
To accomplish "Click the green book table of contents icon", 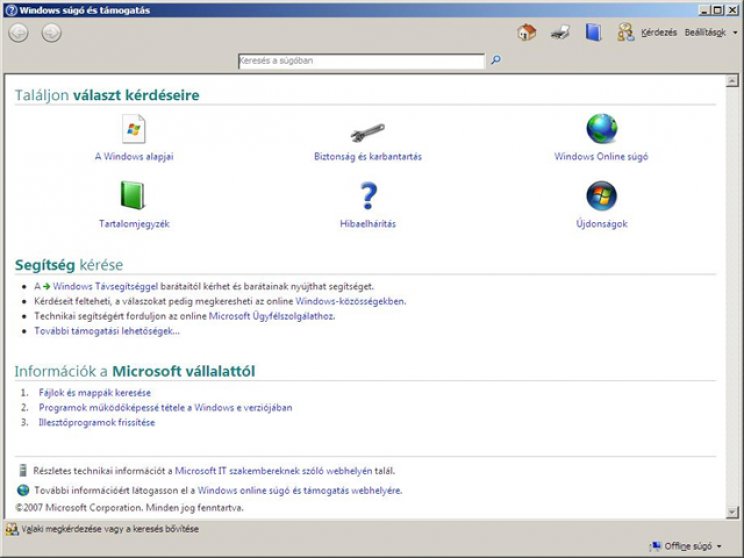I will [133, 195].
